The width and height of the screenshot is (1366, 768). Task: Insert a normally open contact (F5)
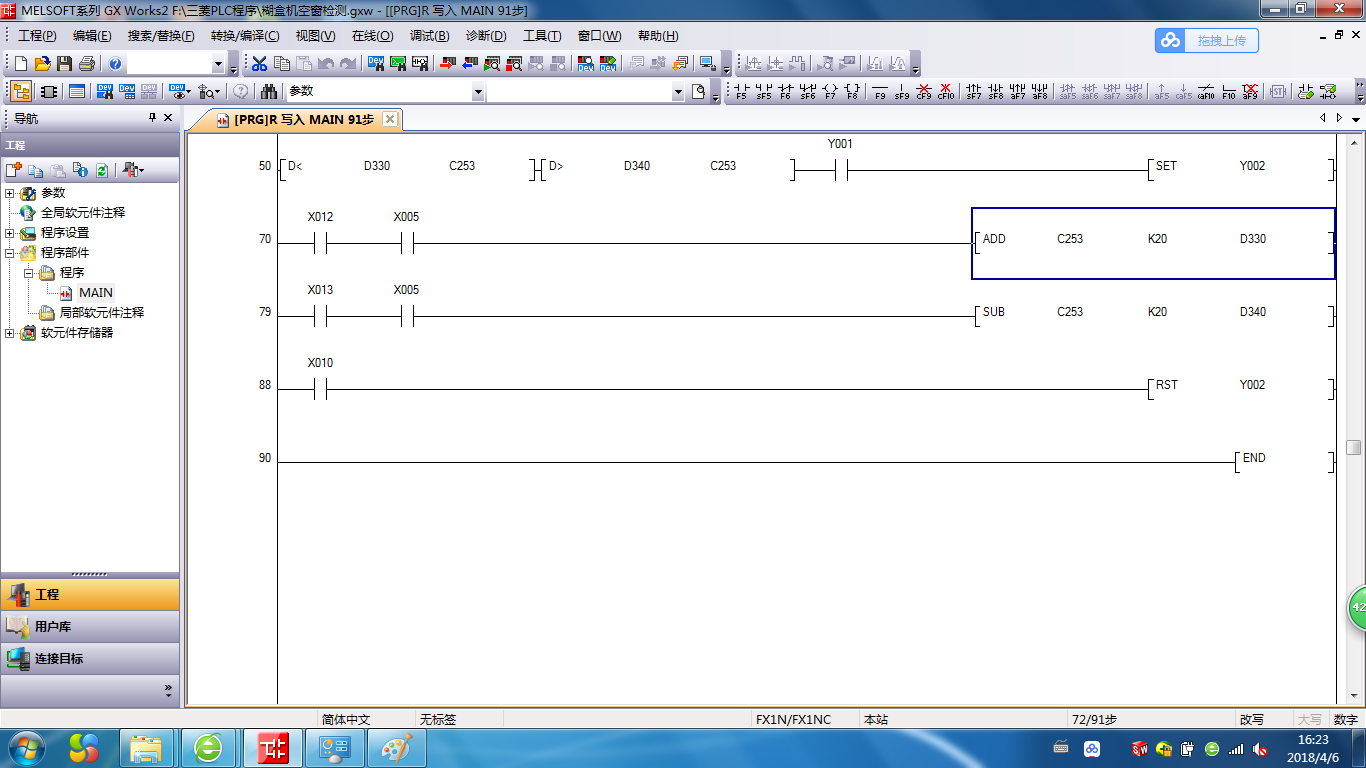click(741, 92)
